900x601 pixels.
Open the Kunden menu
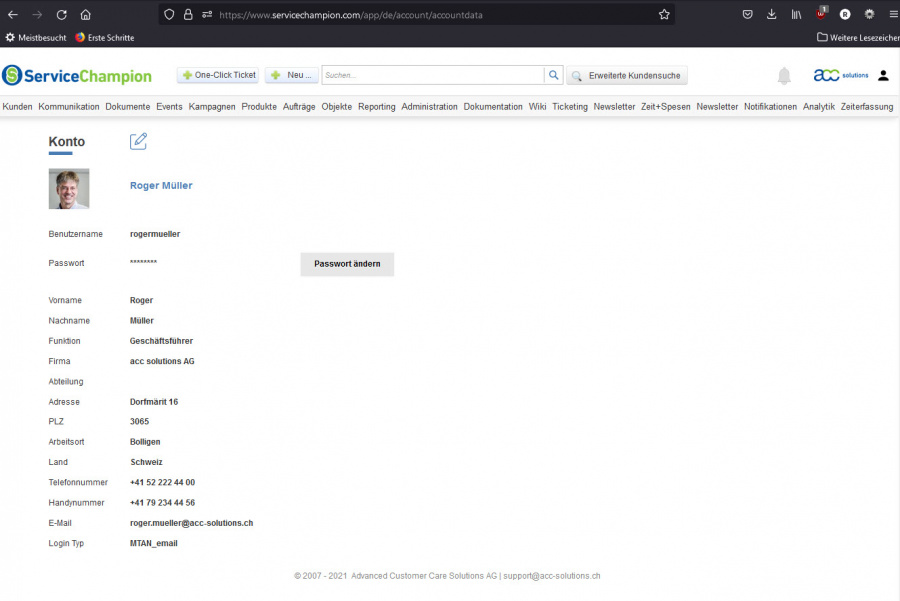pyautogui.click(x=17, y=107)
